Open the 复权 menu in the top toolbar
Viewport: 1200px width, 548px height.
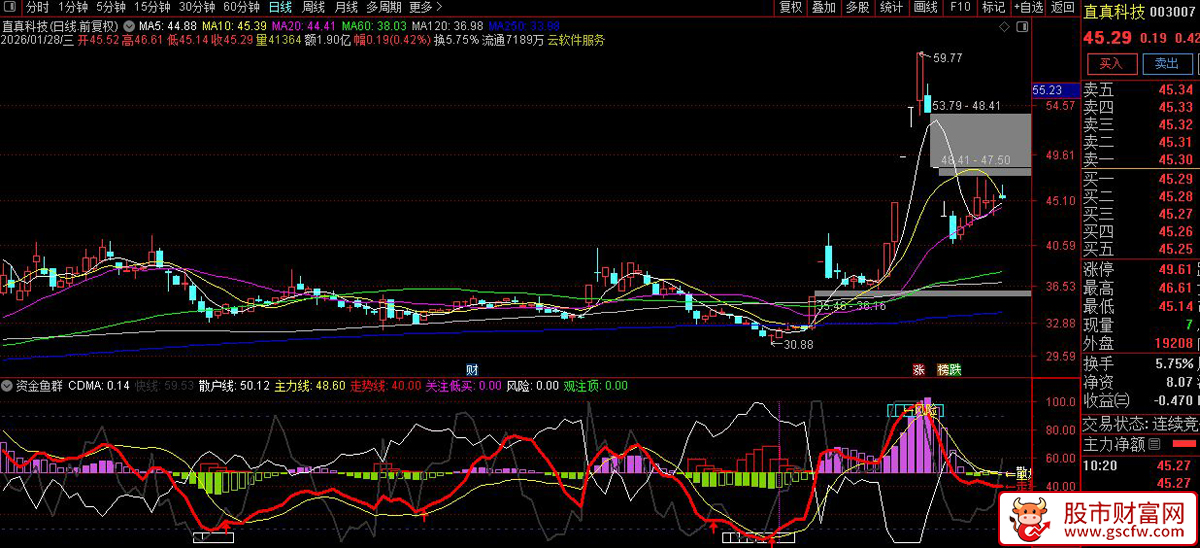click(790, 7)
